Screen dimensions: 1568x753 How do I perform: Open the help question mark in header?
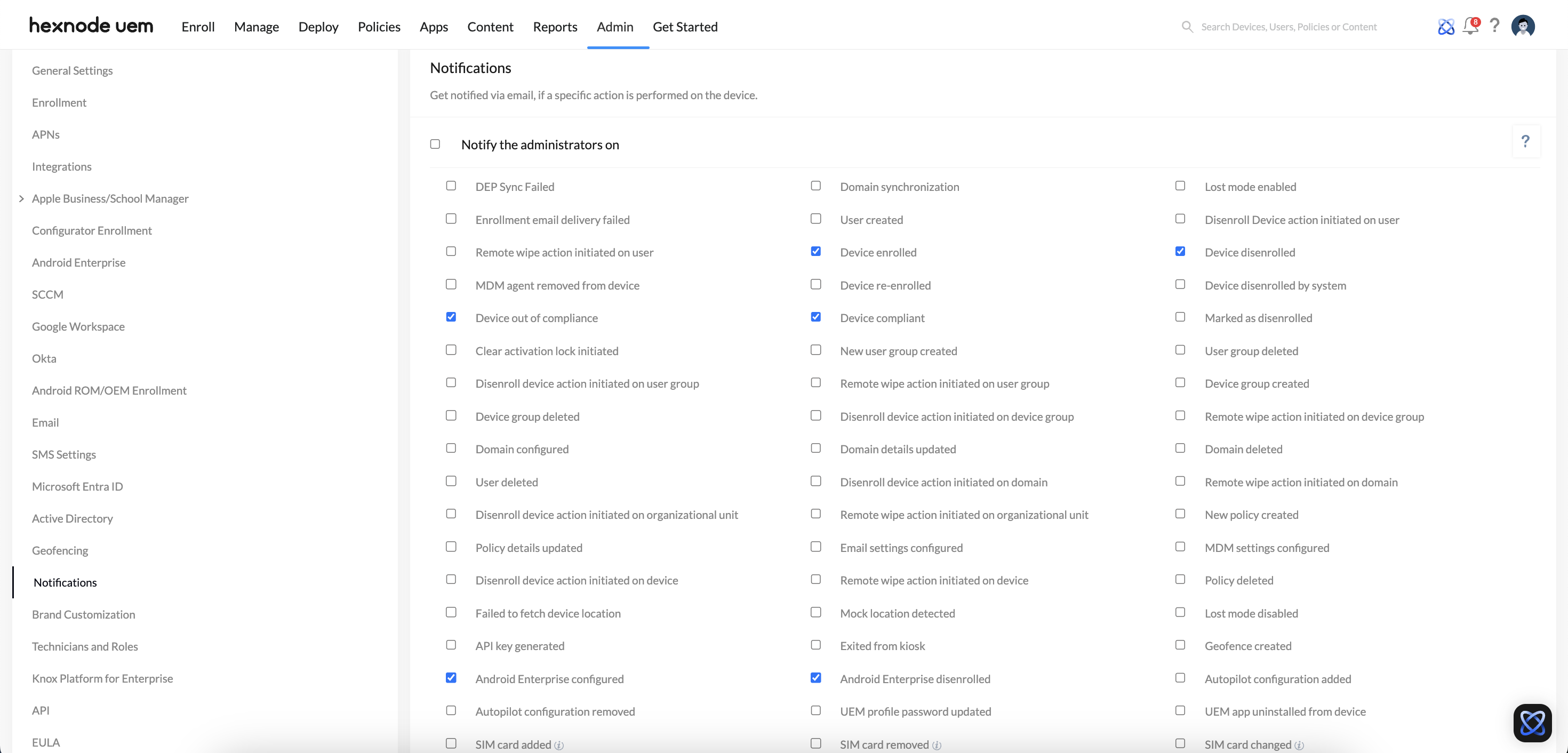click(1494, 26)
